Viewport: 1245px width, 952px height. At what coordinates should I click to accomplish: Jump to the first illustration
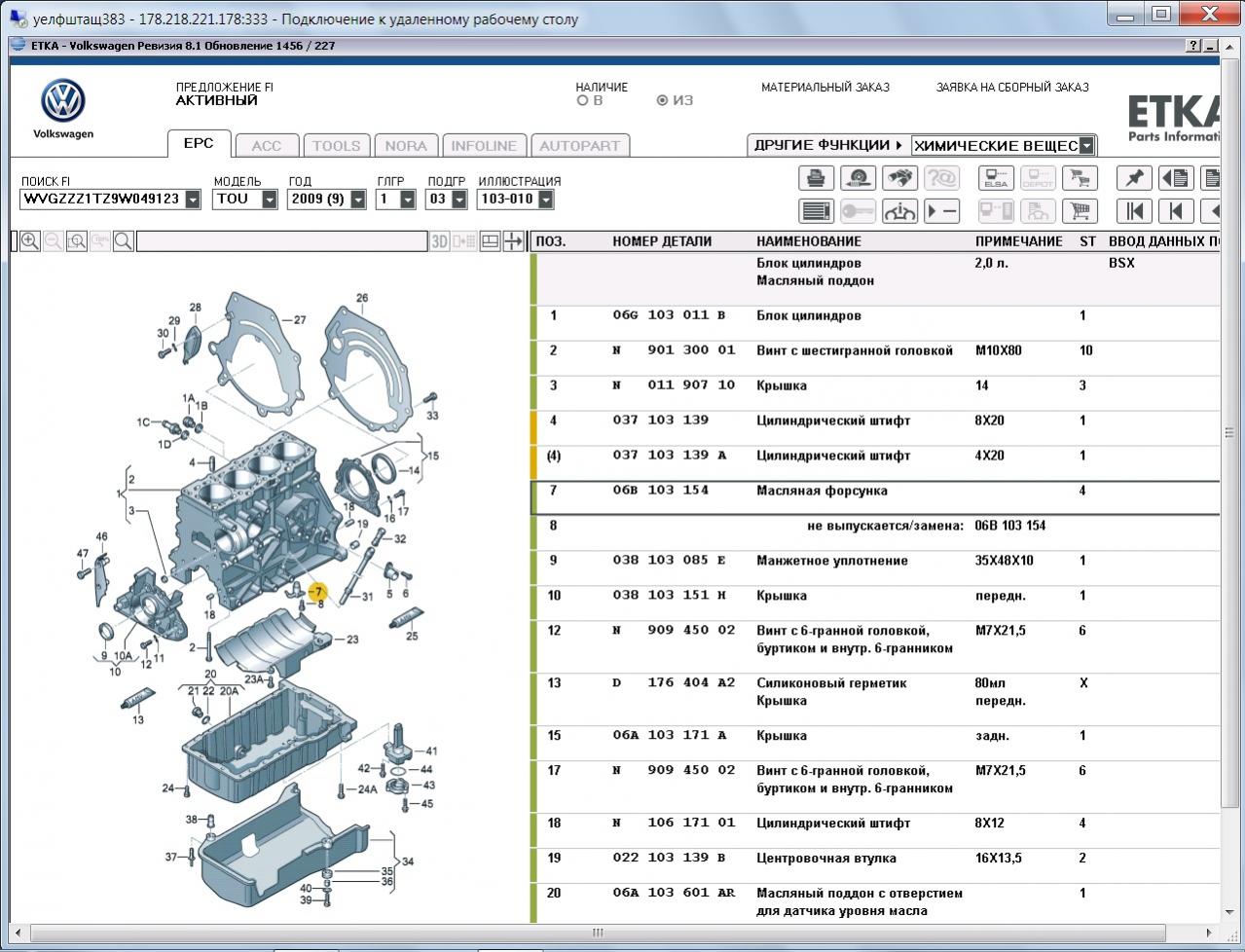pos(1134,210)
